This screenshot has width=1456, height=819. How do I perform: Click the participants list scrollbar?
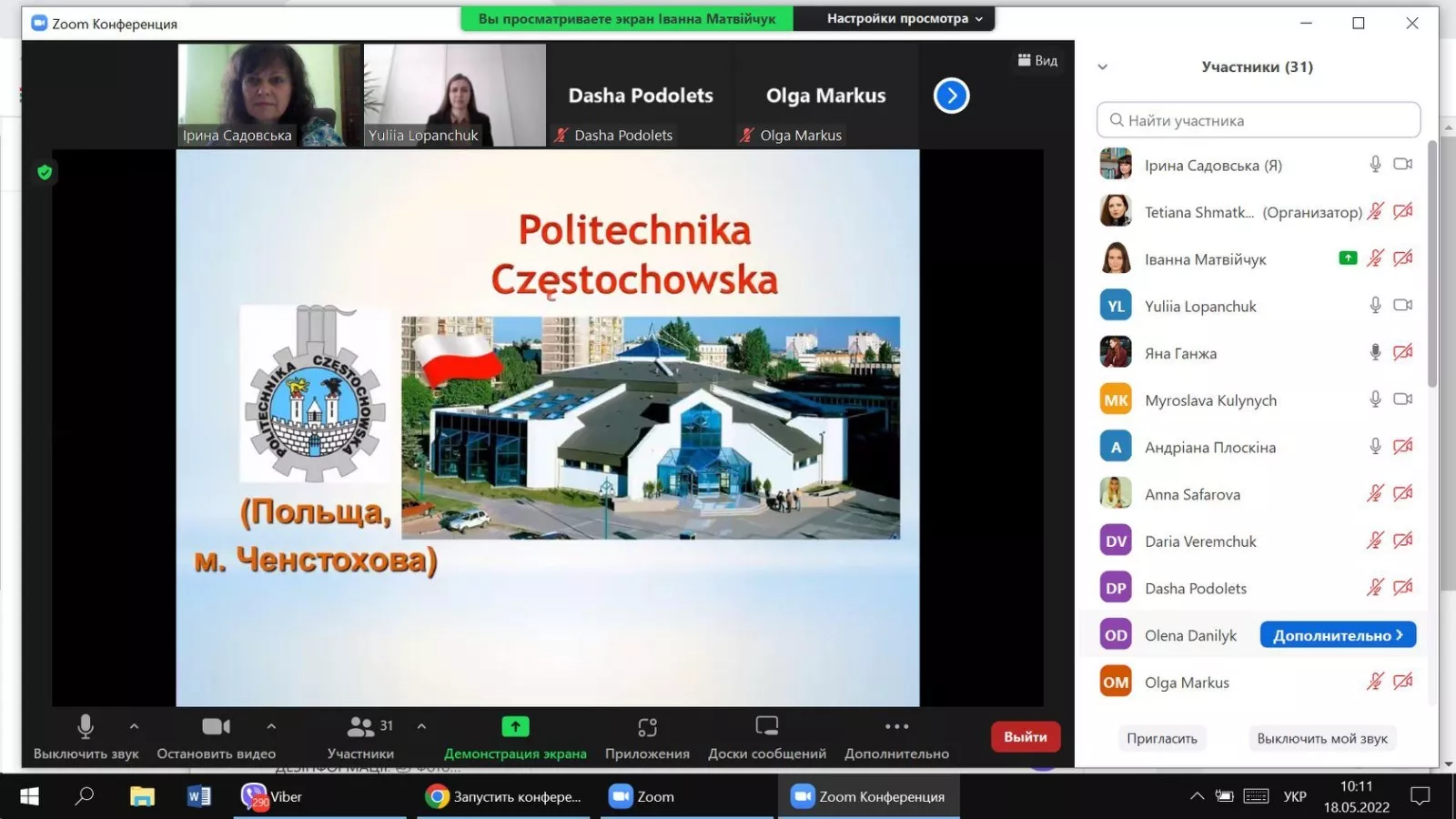click(x=1431, y=264)
